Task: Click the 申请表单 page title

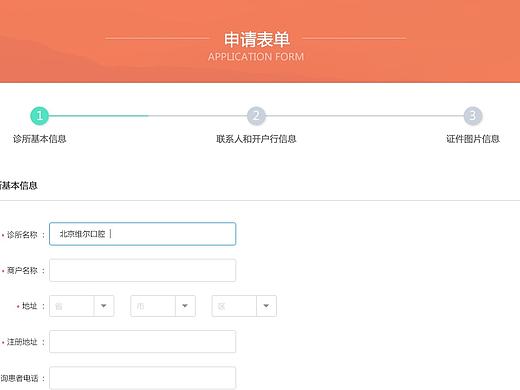Action: [256, 39]
